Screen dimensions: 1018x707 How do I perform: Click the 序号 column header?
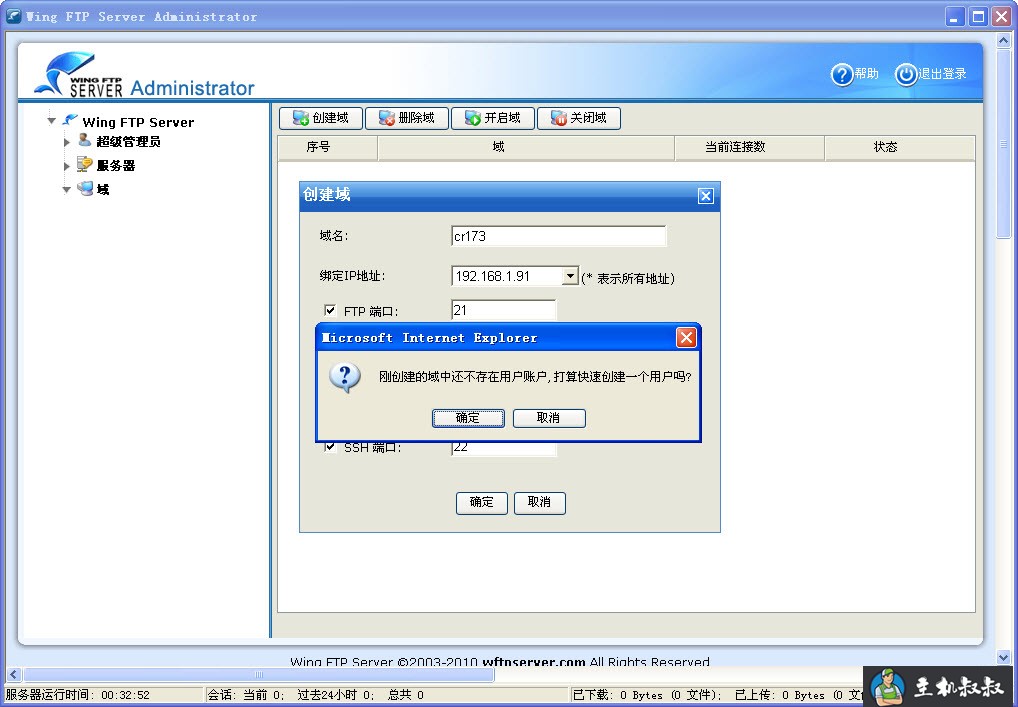[x=327, y=147]
